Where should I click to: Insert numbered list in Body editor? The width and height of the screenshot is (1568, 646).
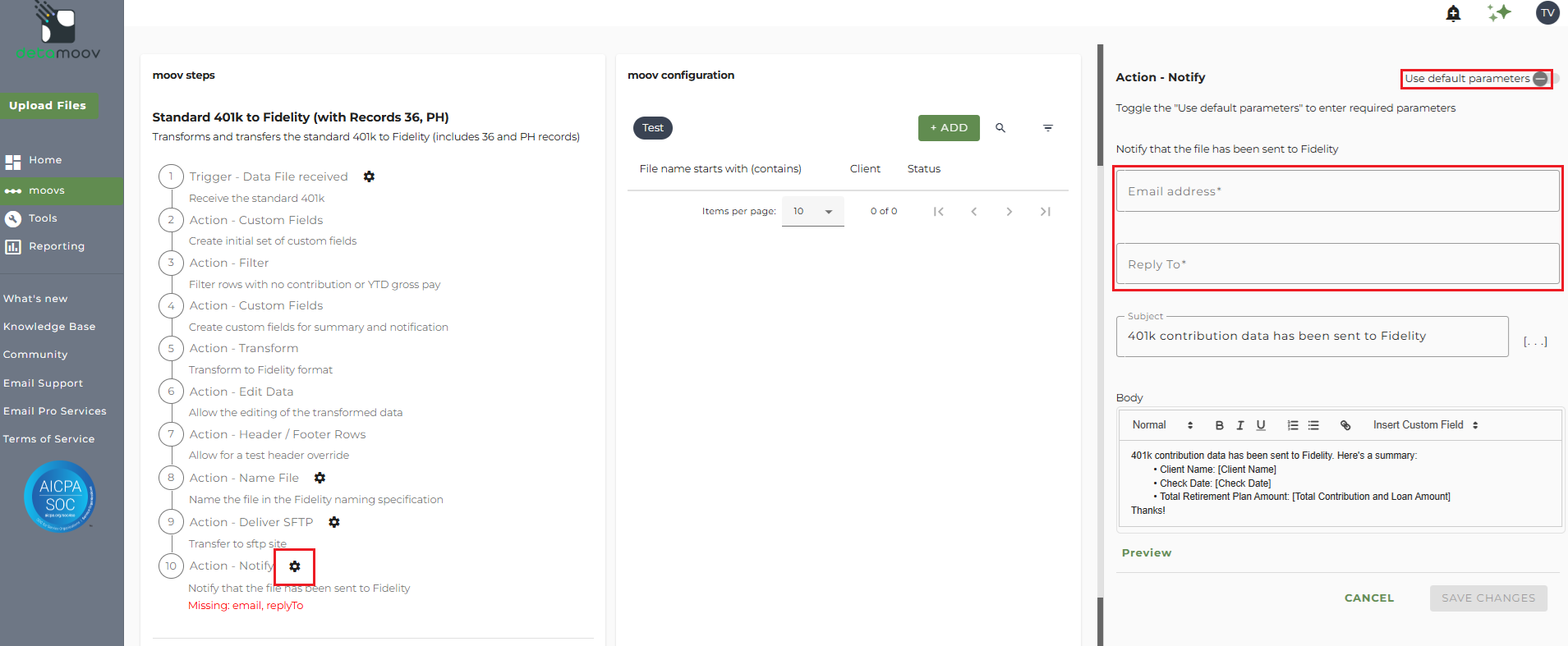coord(1293,425)
